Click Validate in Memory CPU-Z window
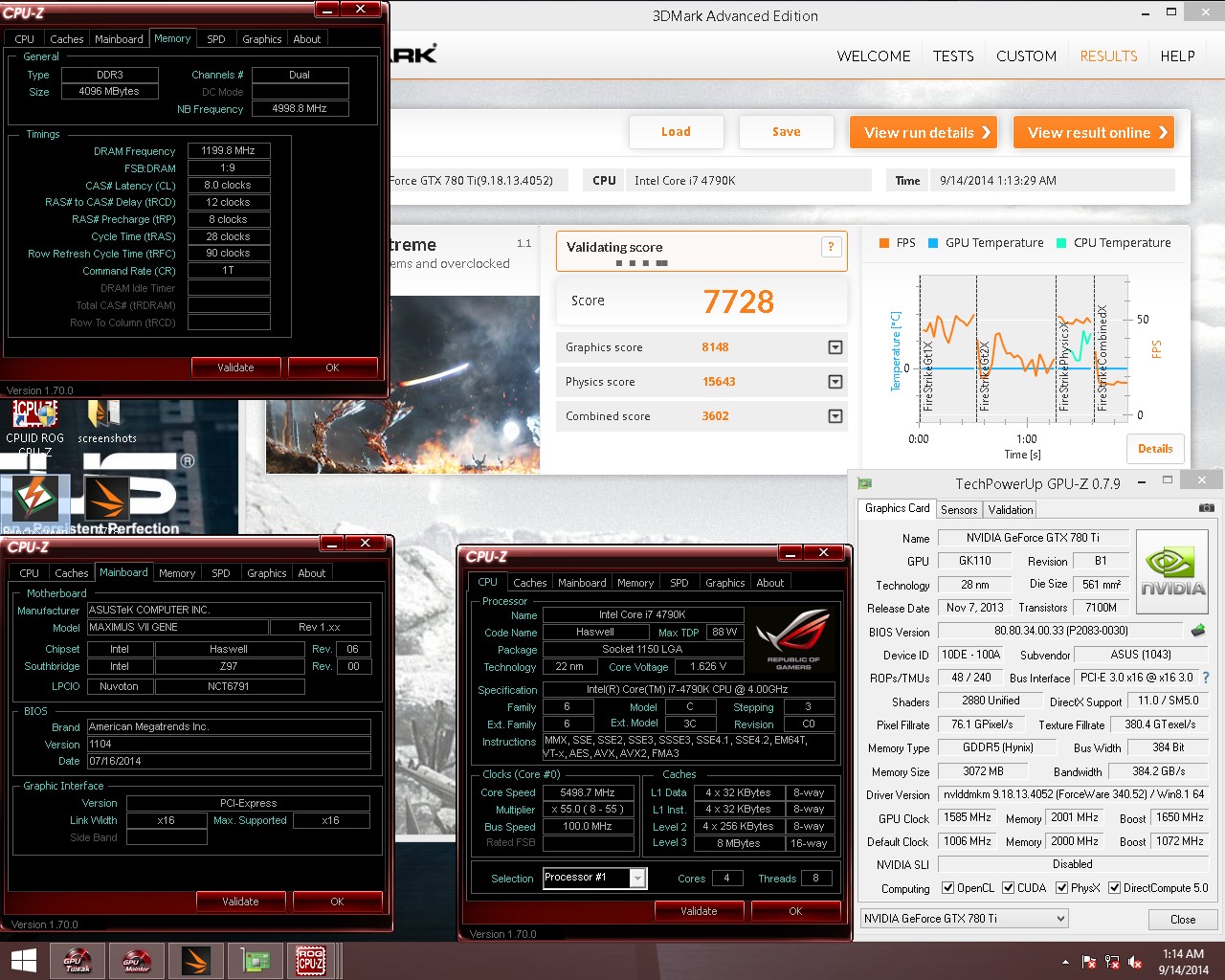Image resolution: width=1225 pixels, height=980 pixels. [235, 367]
